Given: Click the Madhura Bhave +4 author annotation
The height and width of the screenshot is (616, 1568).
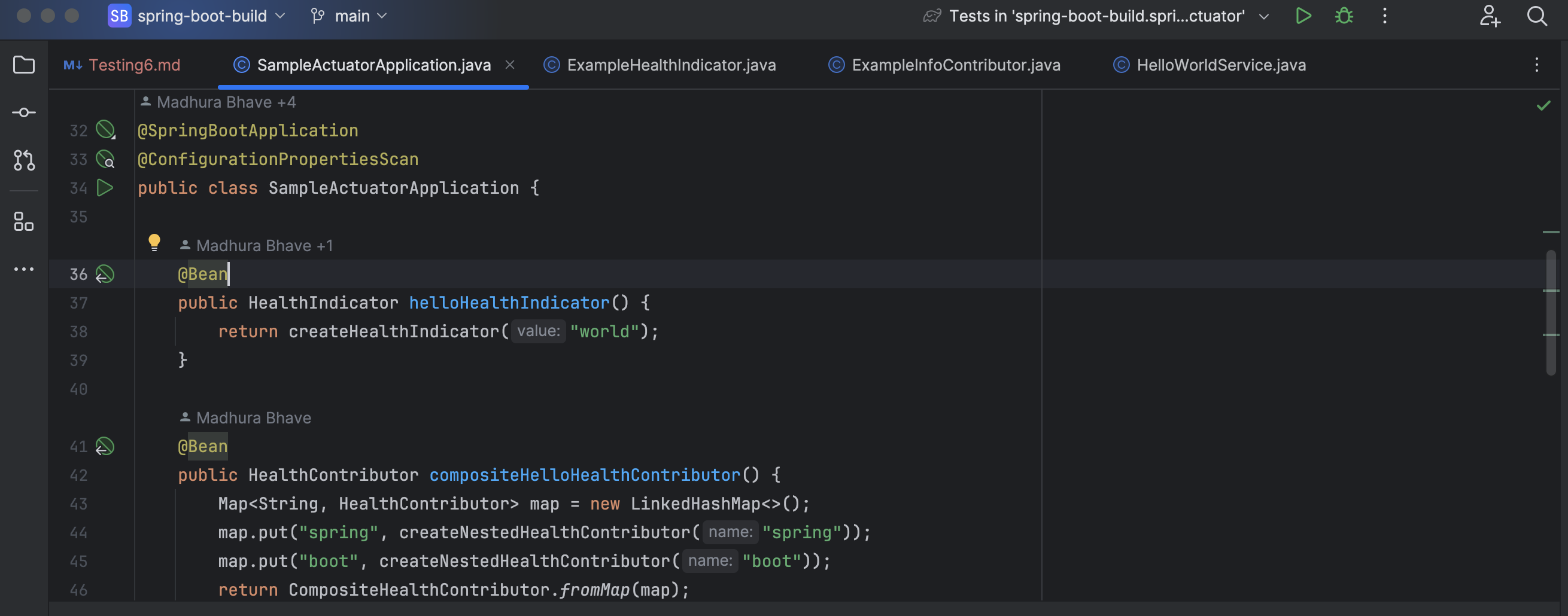Looking at the screenshot, I should click(x=226, y=102).
